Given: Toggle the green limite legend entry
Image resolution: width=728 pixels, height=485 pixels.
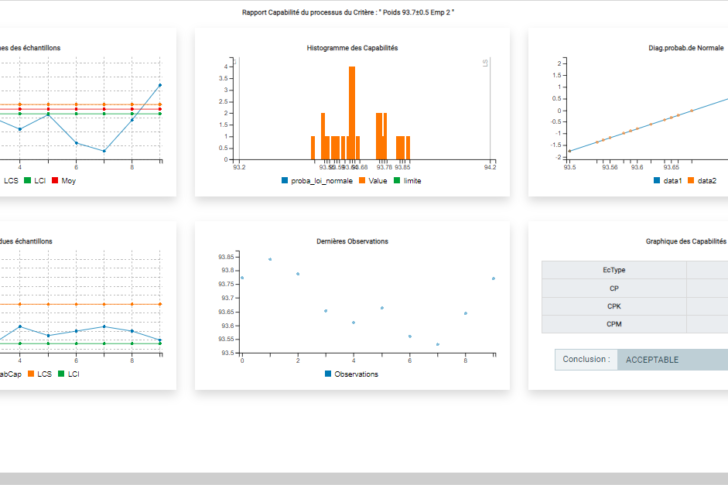Looking at the screenshot, I should (407, 181).
